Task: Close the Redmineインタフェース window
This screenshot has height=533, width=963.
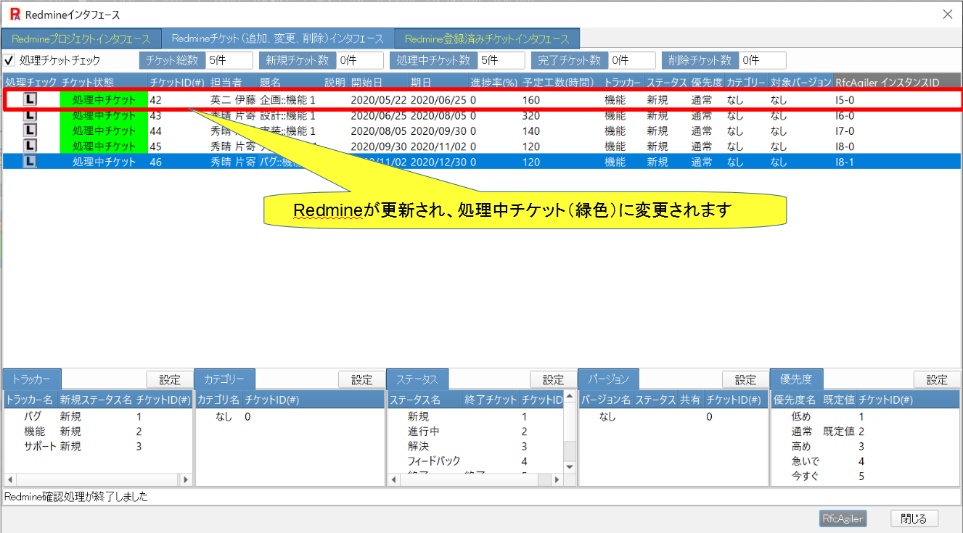Action: pyautogui.click(x=947, y=14)
